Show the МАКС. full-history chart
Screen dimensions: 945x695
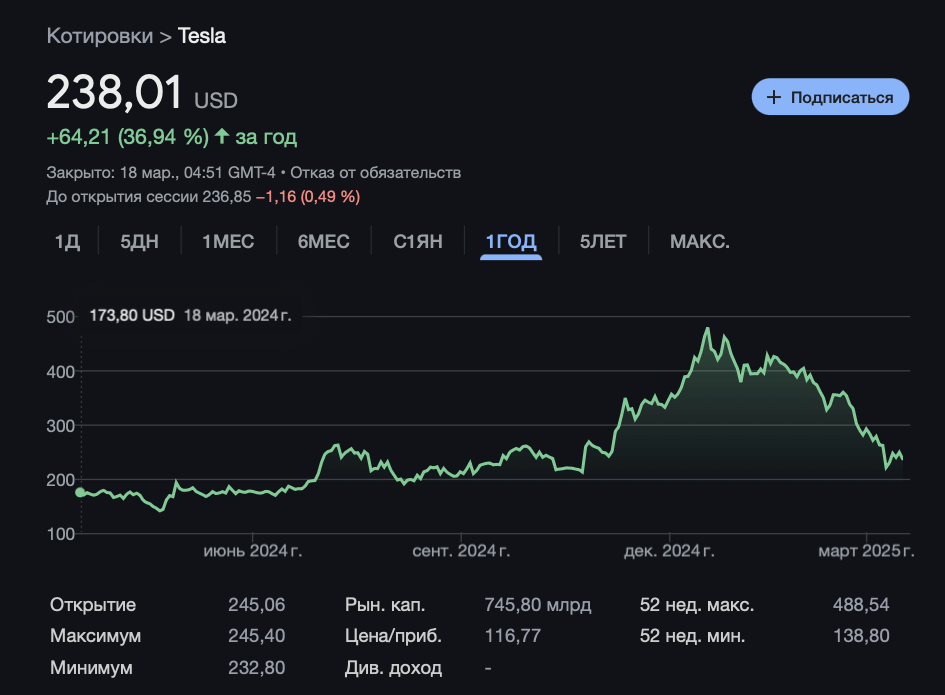pos(700,242)
